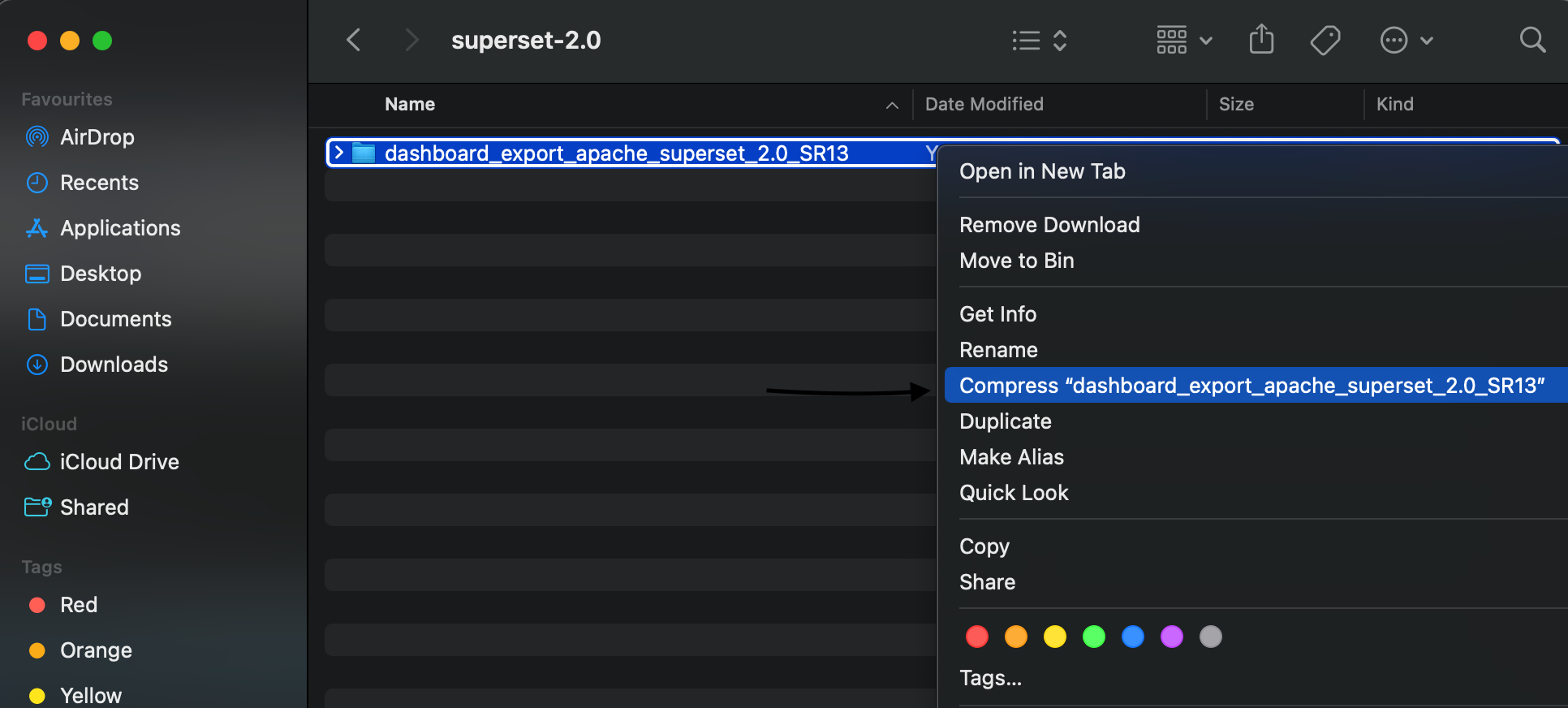This screenshot has height=708, width=1568.
Task: Sort by the Date Modified column header
Action: click(984, 104)
